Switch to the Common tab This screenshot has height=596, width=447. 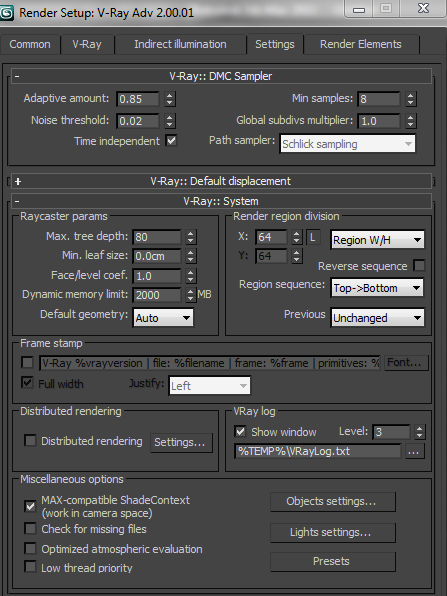30,44
